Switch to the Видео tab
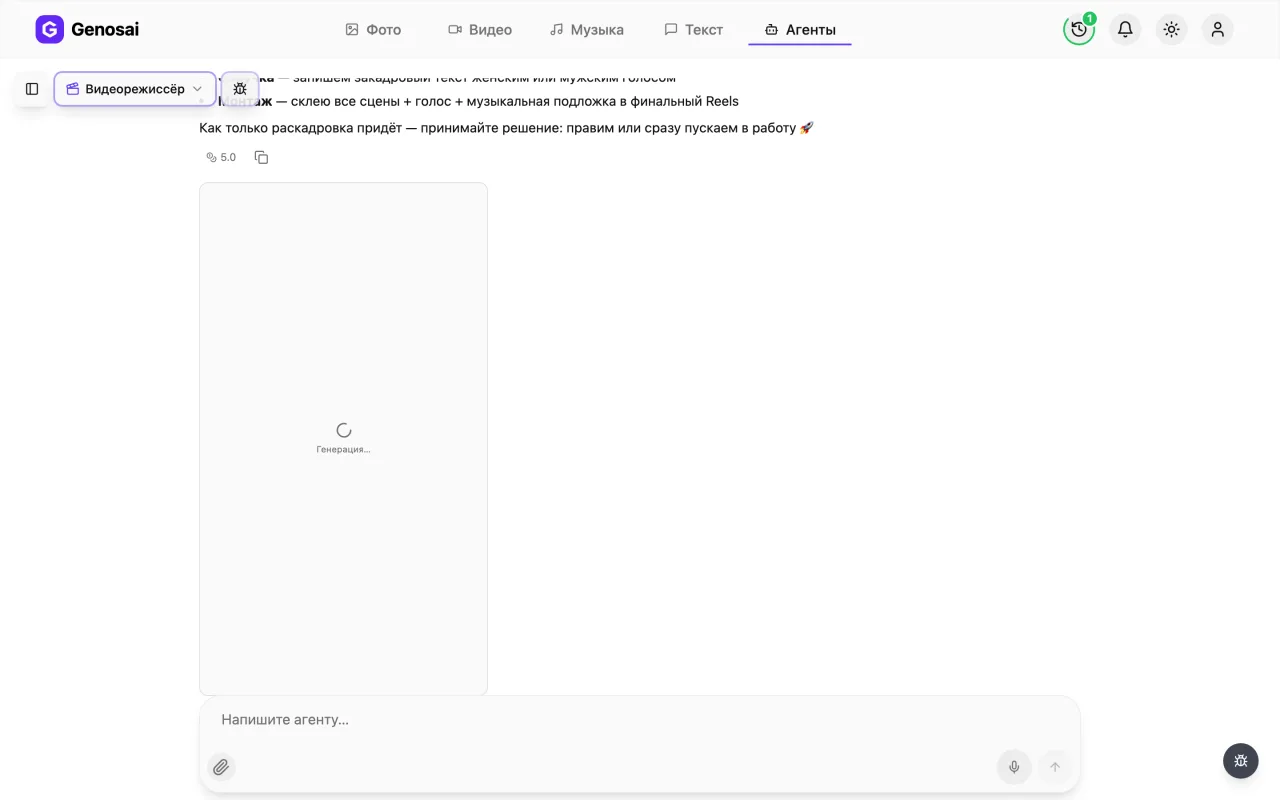The image size is (1280, 800). [480, 30]
